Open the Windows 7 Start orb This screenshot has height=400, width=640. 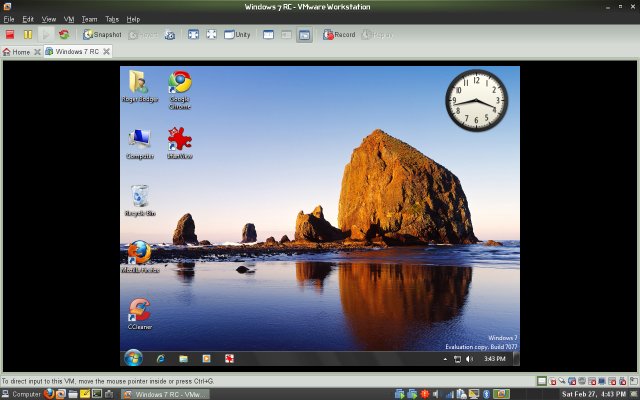coord(133,358)
